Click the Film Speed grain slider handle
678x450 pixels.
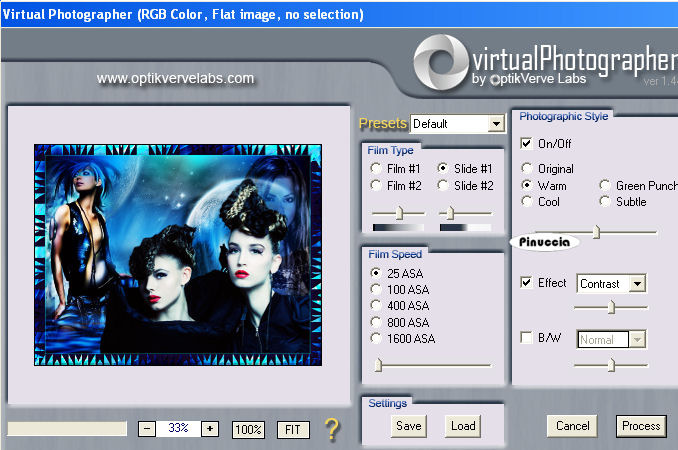[378, 365]
